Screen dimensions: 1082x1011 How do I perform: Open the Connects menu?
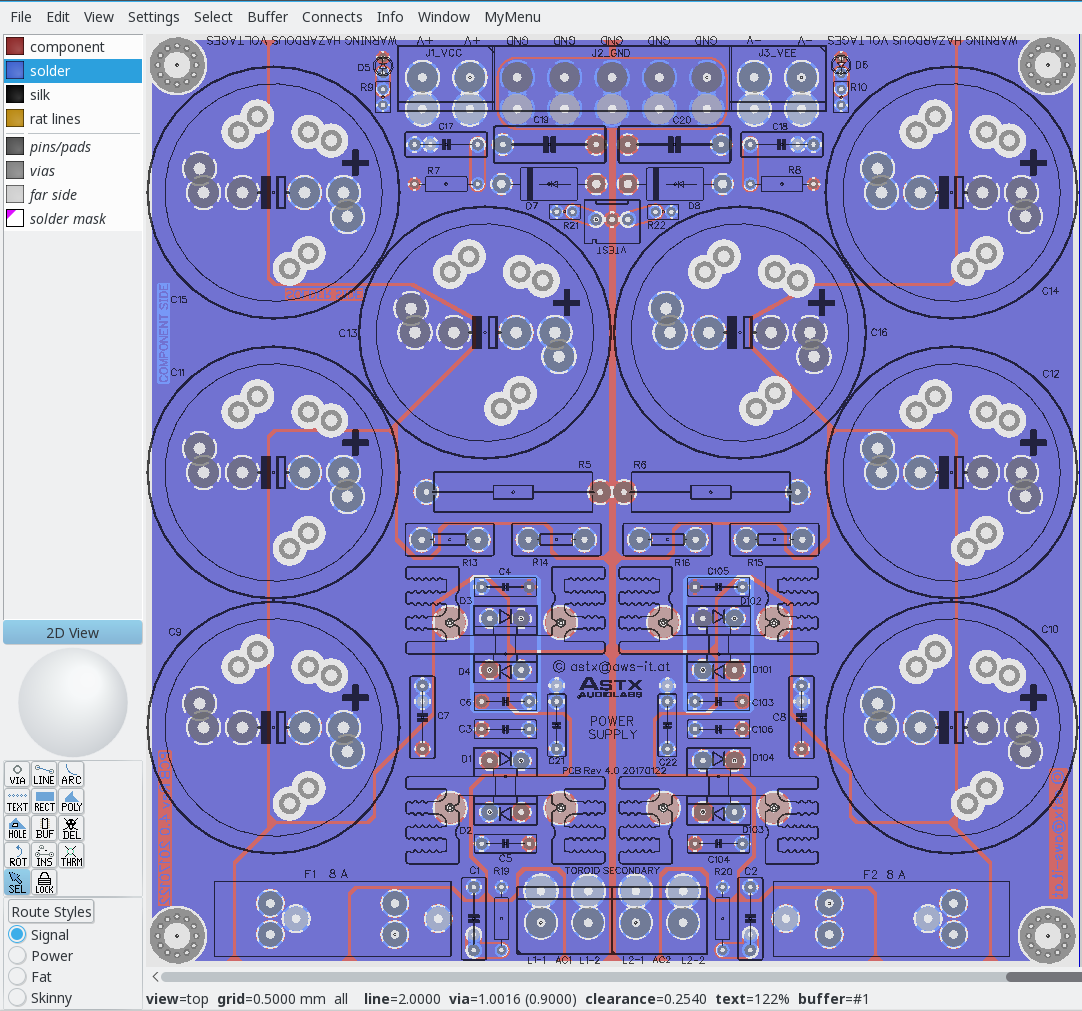coord(332,17)
